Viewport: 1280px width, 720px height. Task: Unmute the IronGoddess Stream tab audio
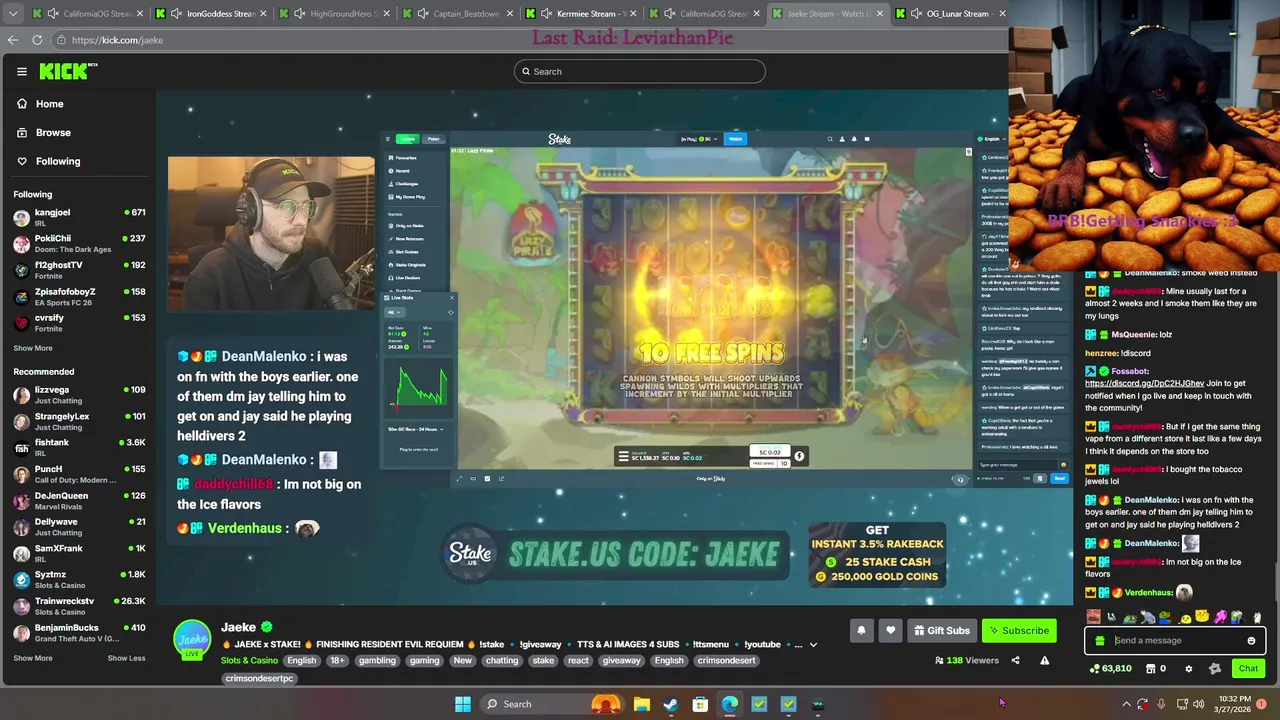(176, 14)
